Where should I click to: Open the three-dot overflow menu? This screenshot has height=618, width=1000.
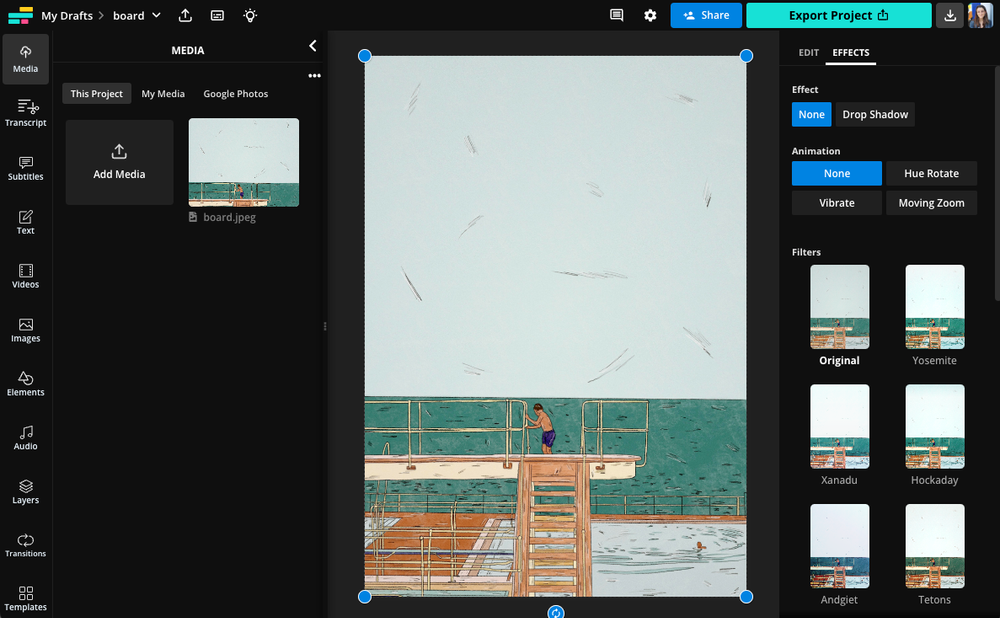click(x=314, y=75)
